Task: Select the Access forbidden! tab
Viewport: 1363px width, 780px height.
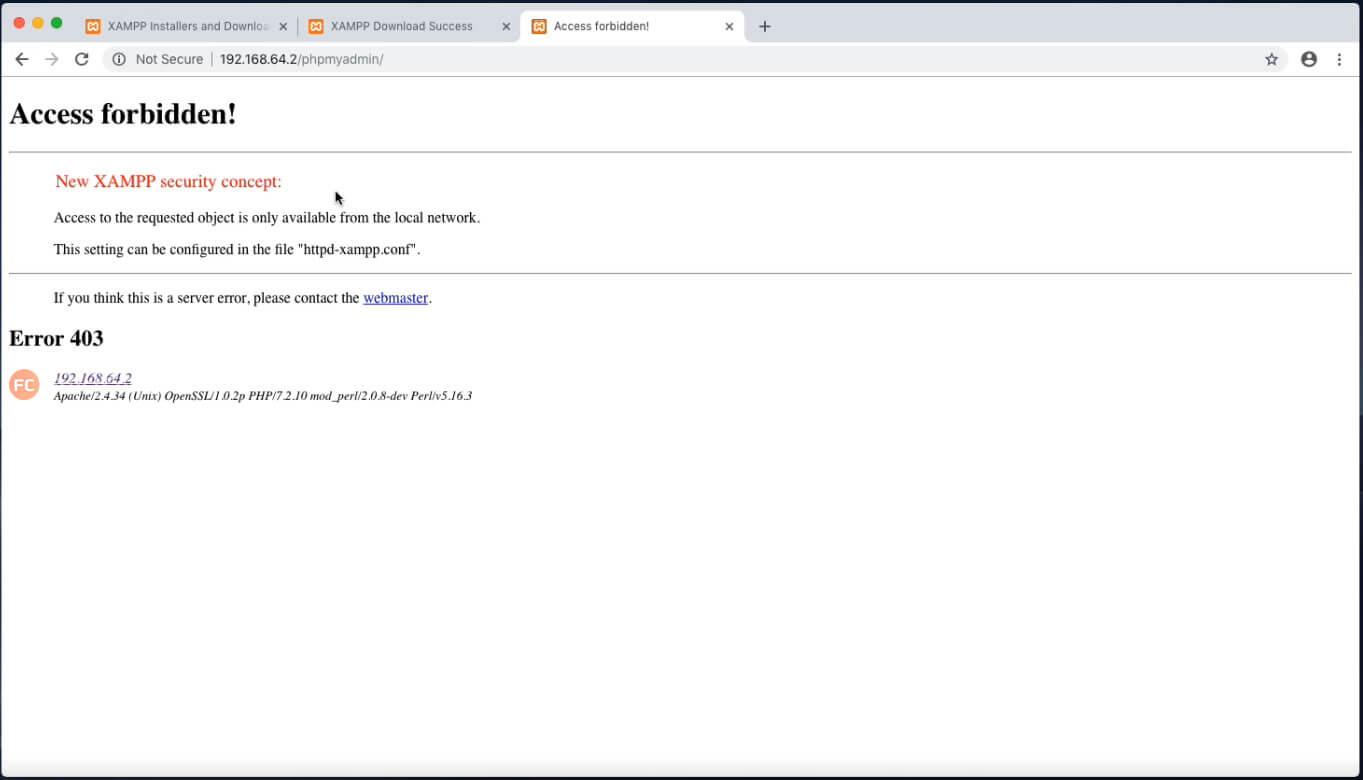Action: [632, 26]
